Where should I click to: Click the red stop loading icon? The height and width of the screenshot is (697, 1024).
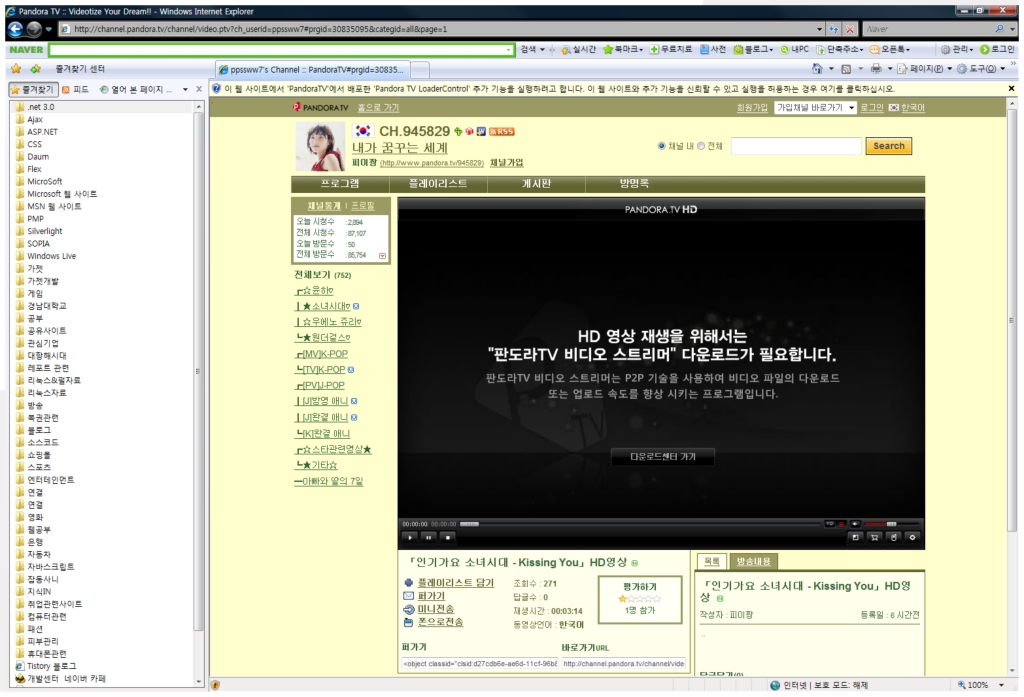pyautogui.click(x=850, y=29)
